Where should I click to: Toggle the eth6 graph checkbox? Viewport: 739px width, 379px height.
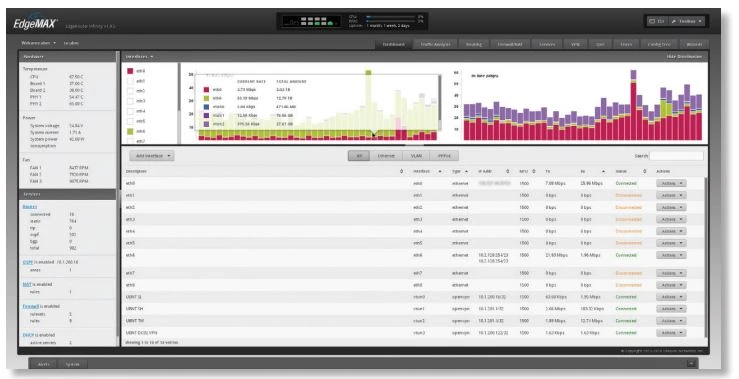(130, 132)
